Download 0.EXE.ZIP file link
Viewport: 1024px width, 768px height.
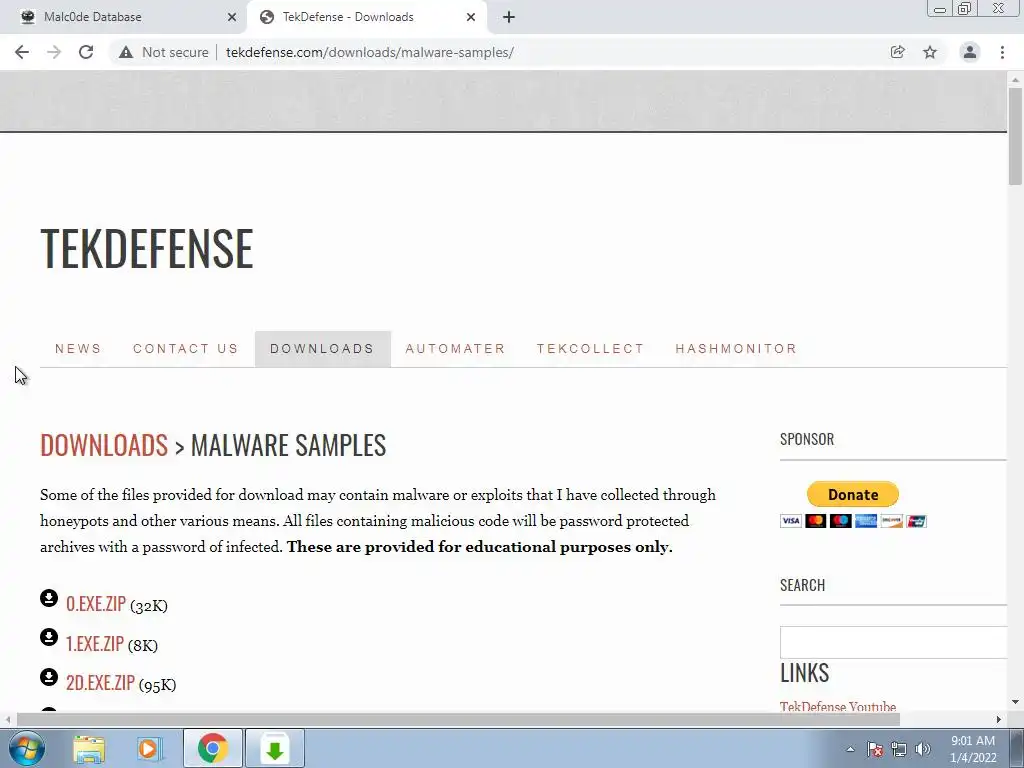[x=96, y=603]
